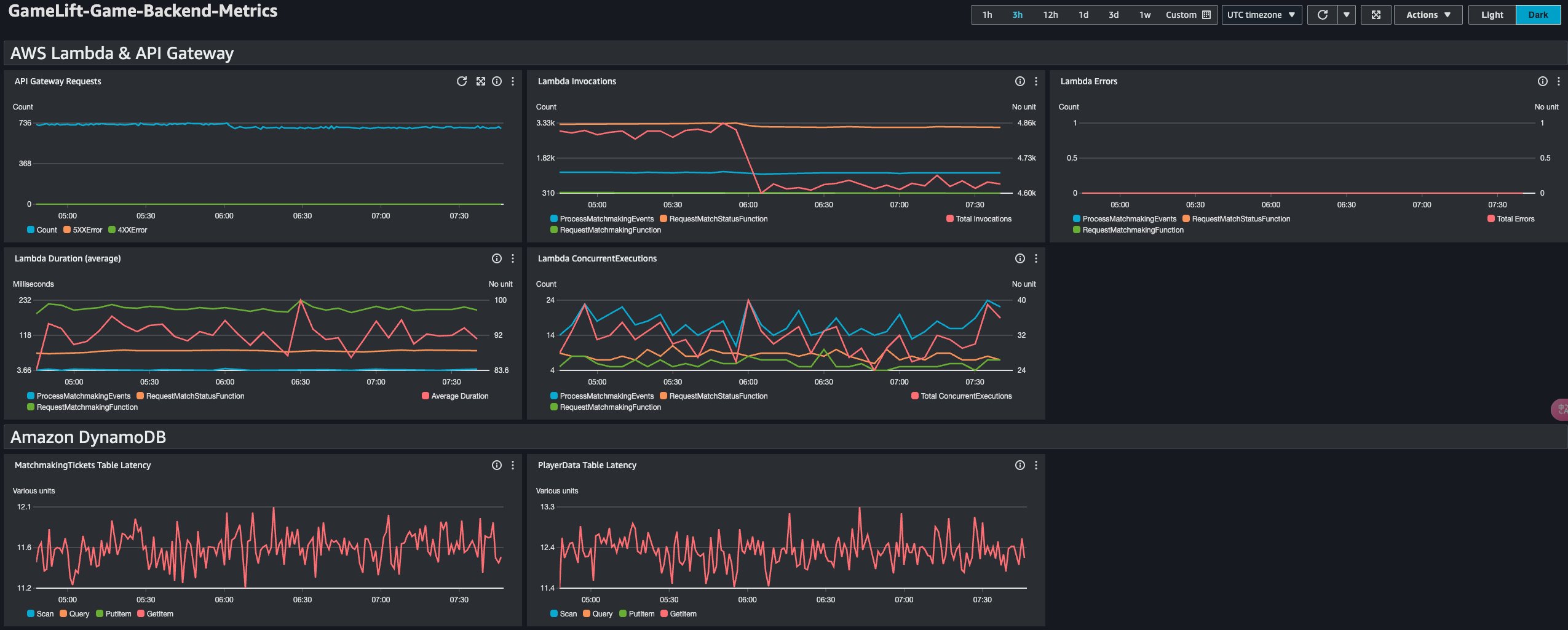The width and height of the screenshot is (1568, 630).
Task: Refresh the API Gateway Requests widget
Action: (x=462, y=81)
